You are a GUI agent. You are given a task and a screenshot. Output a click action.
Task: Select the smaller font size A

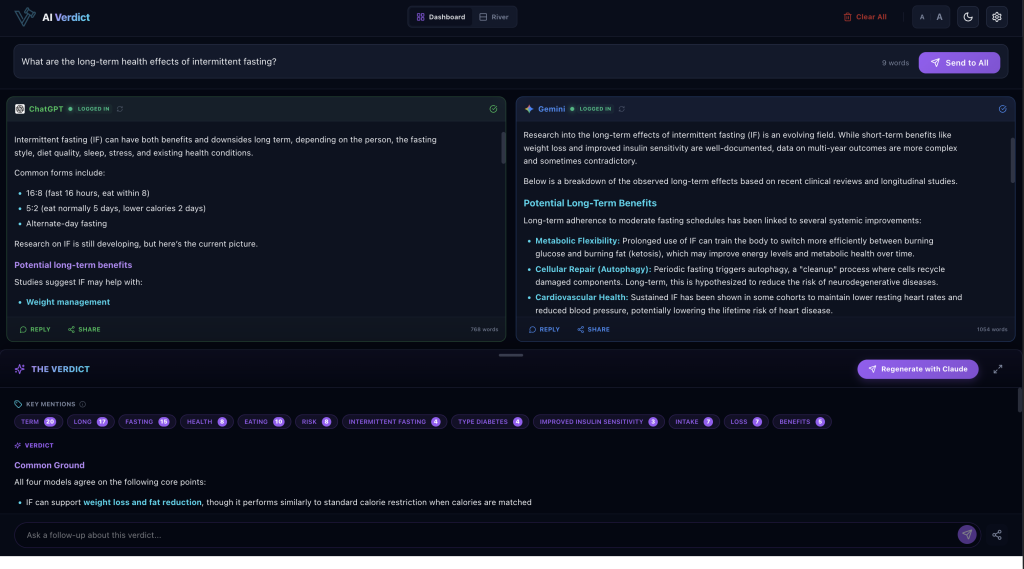921,17
